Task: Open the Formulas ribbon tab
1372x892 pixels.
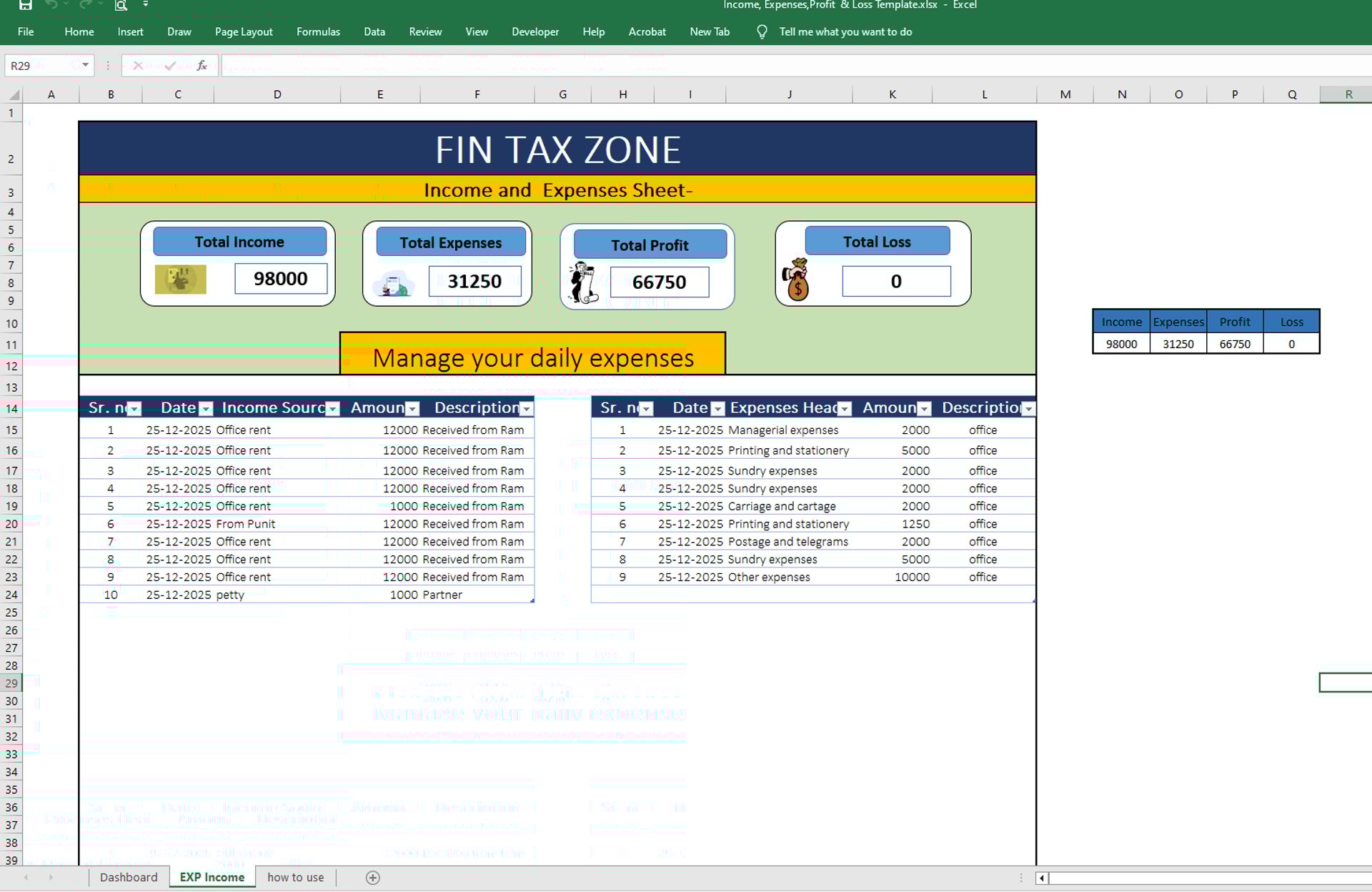Action: [x=318, y=32]
